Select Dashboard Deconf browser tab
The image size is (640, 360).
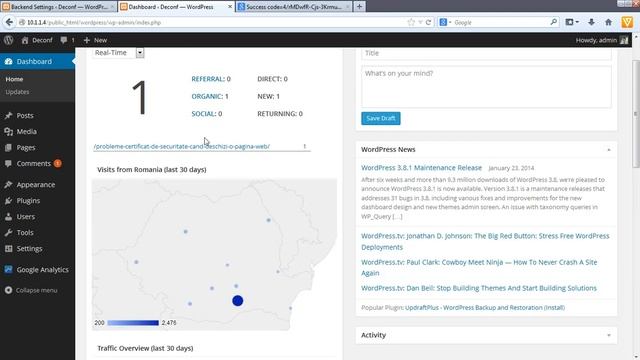pyautogui.click(x=176, y=7)
